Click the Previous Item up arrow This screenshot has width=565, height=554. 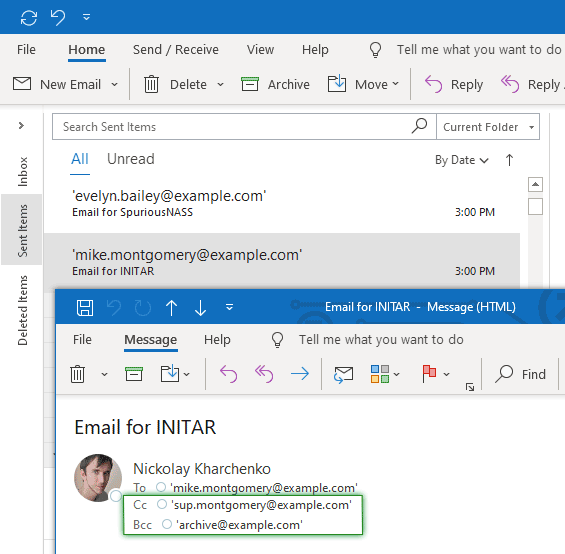click(172, 308)
